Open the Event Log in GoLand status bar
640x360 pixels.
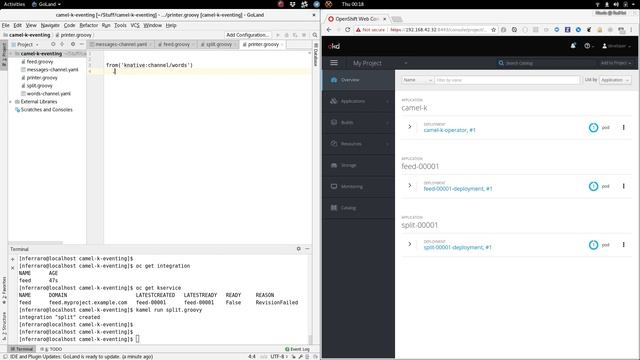tap(297, 349)
